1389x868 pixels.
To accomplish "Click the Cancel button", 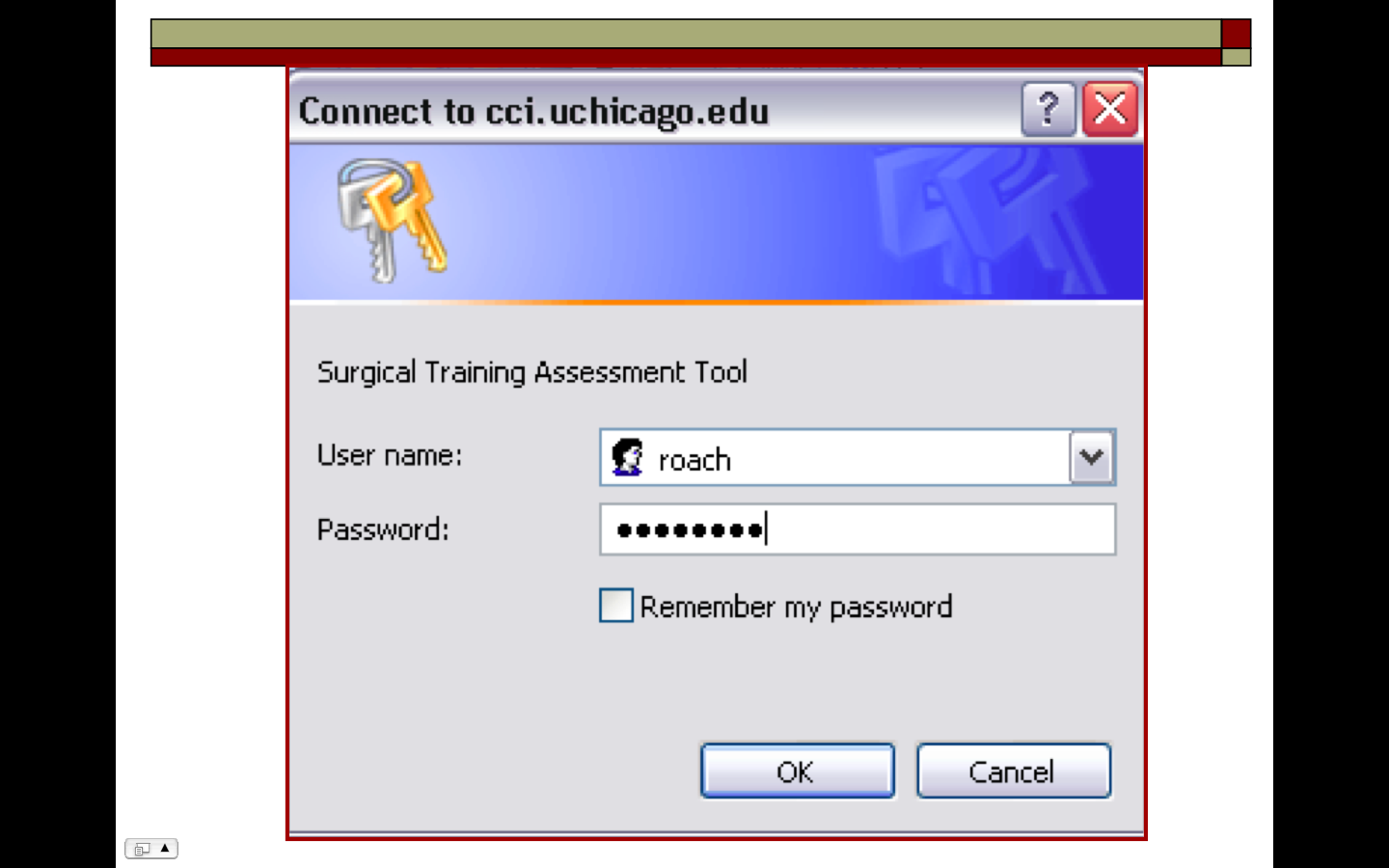I will [x=1014, y=771].
